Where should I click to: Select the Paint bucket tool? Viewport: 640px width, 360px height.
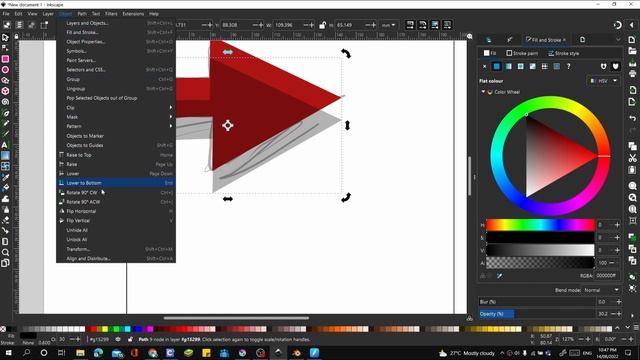tap(5, 188)
